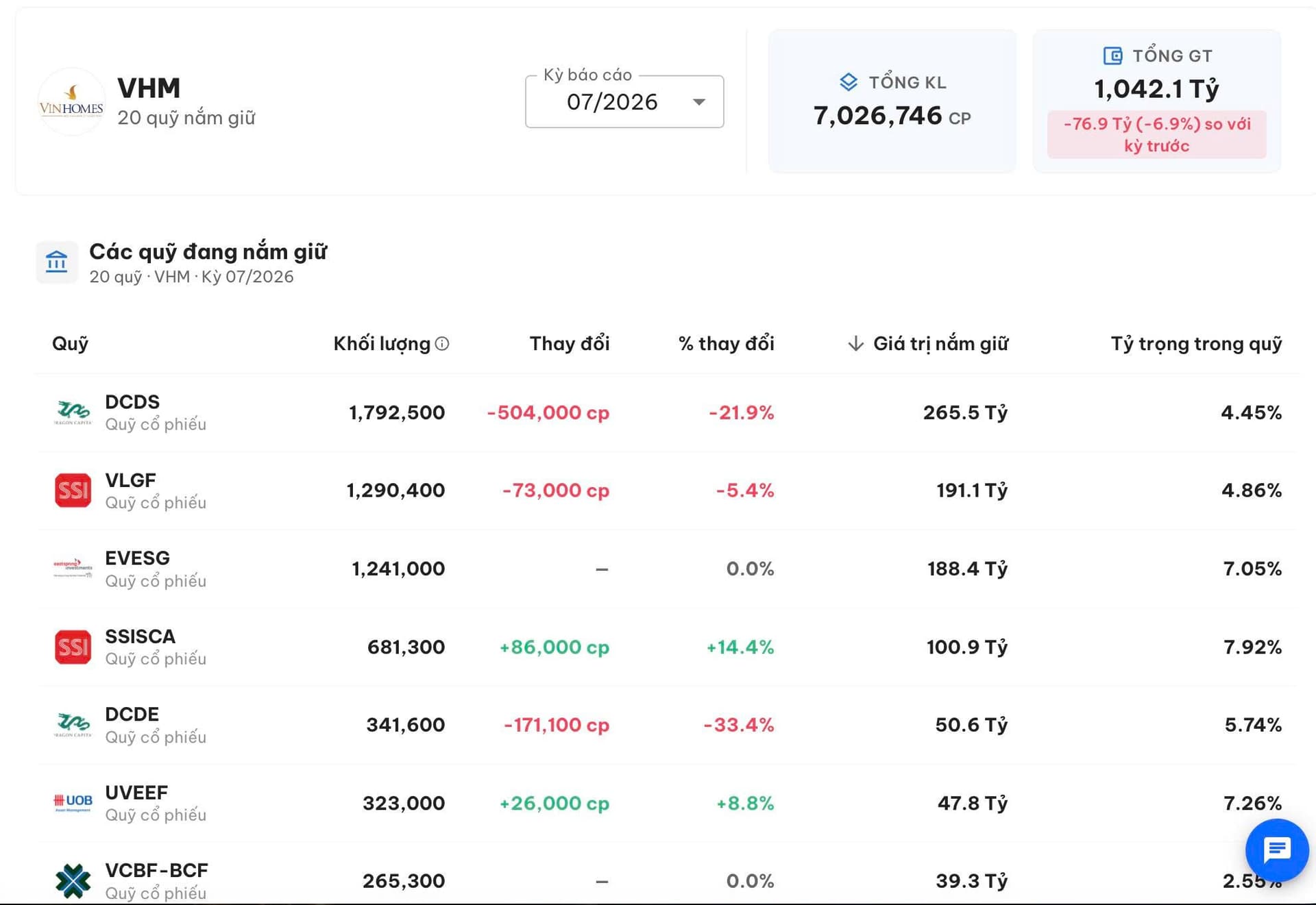Viewport: 1316px width, 905px height.
Task: Open the SSISCA fund name link
Action: [140, 636]
